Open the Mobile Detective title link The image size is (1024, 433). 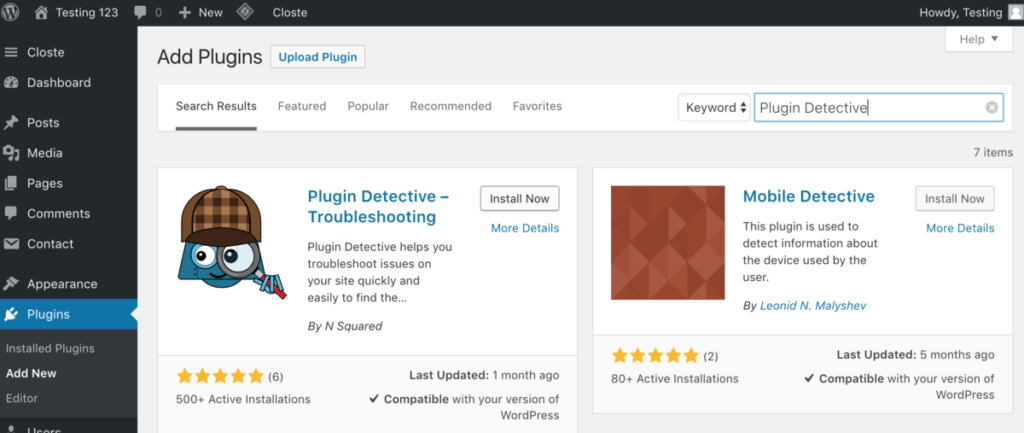pos(808,197)
